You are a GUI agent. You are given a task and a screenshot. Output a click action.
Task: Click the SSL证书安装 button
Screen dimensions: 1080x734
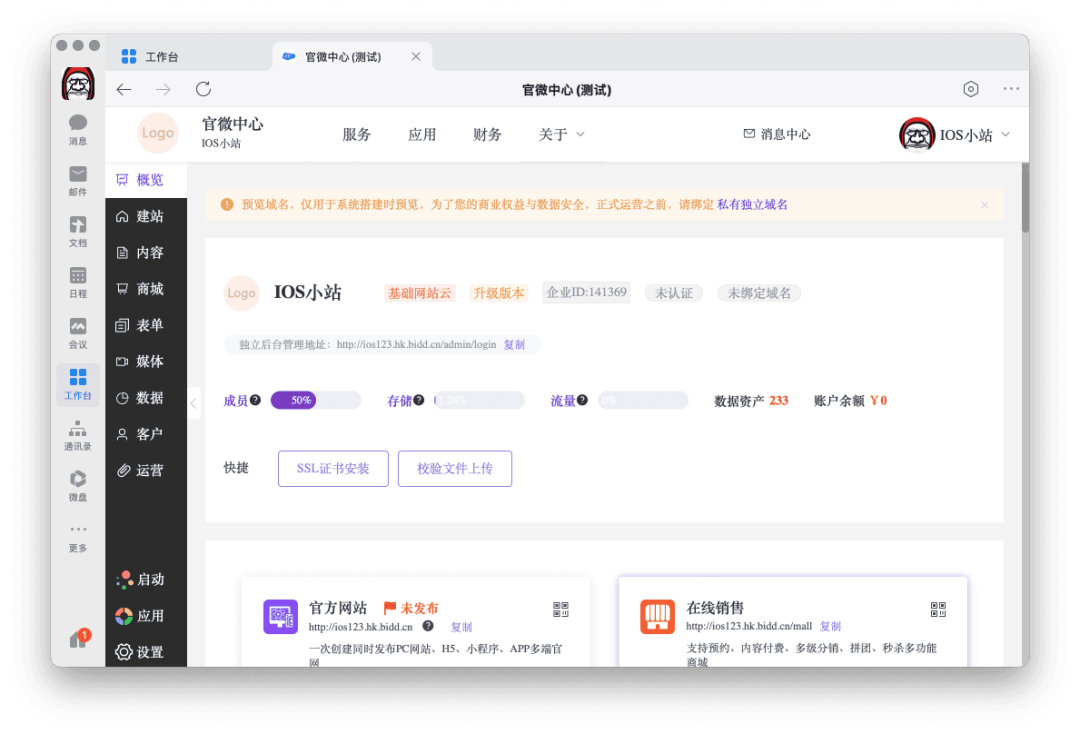(x=333, y=468)
